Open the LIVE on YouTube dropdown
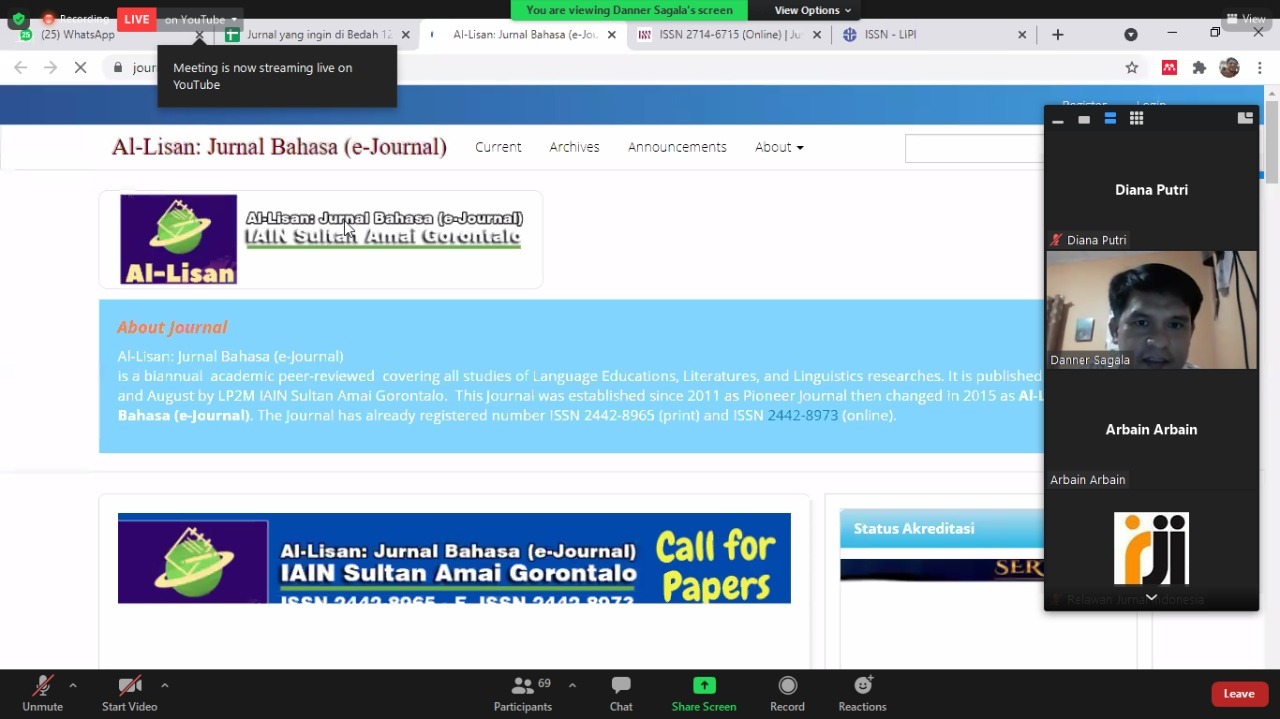The width and height of the screenshot is (1280, 719). click(x=199, y=19)
